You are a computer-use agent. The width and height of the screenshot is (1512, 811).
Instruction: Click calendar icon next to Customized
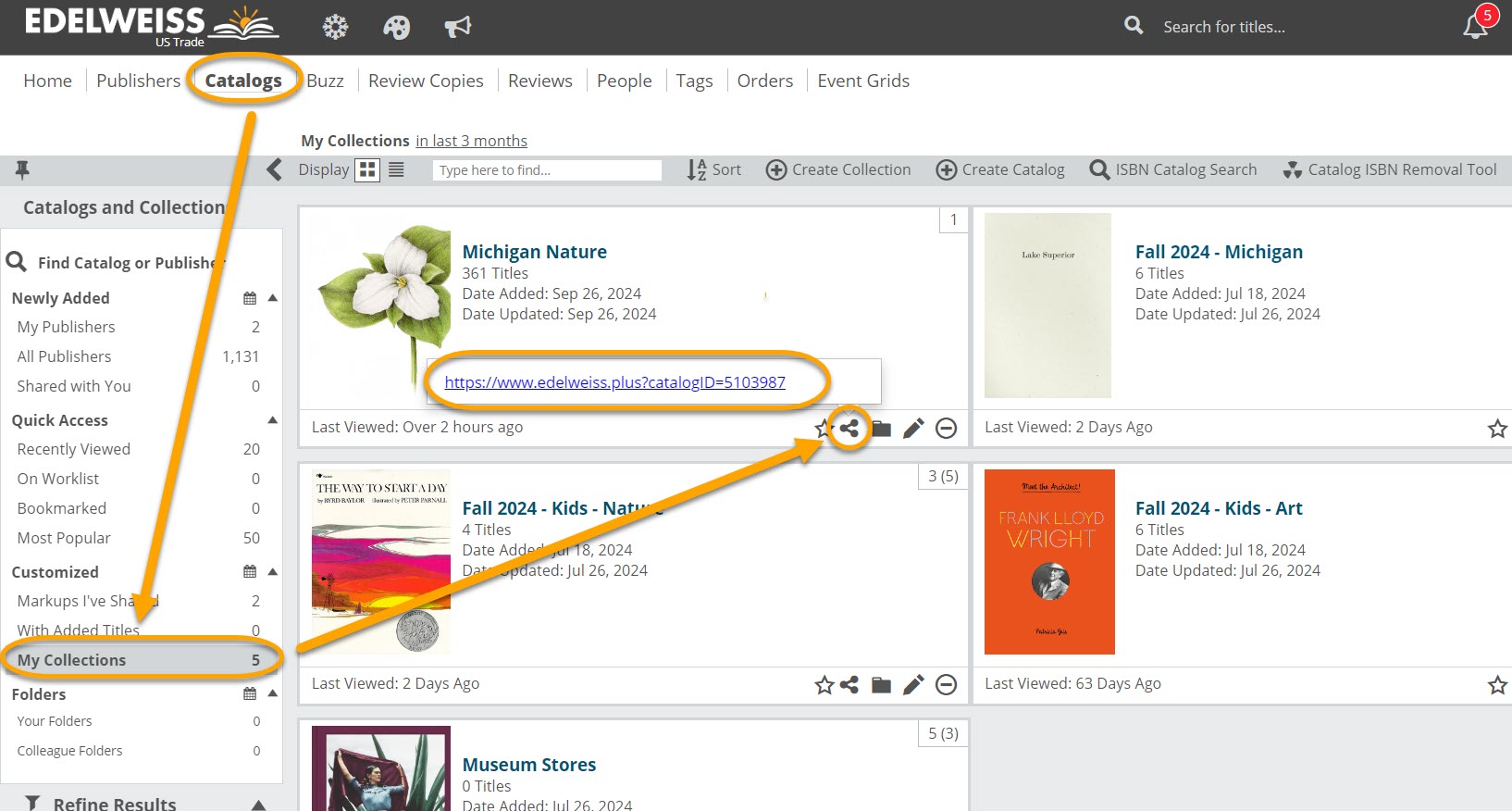pos(249,572)
